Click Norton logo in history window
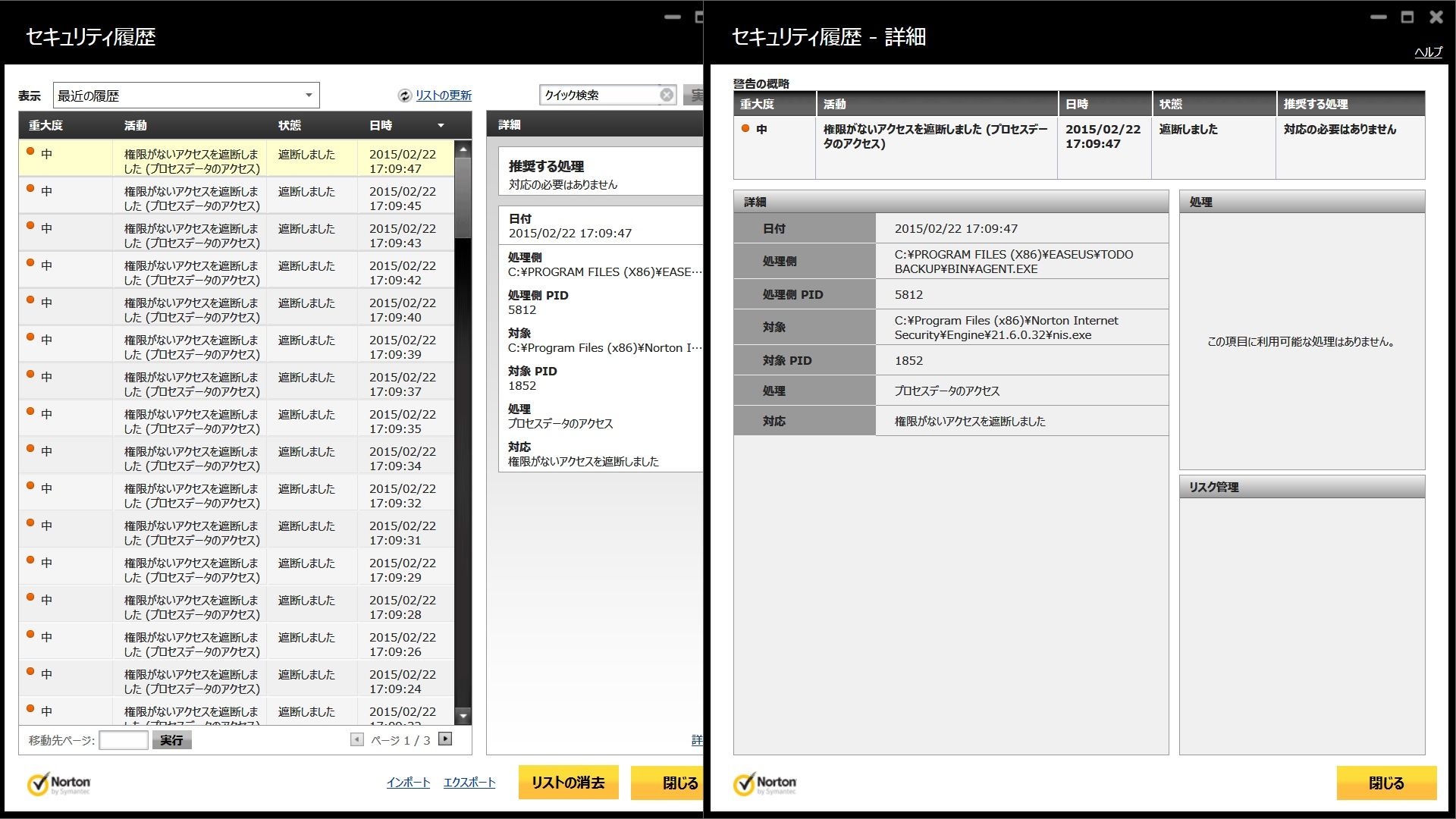 [59, 783]
